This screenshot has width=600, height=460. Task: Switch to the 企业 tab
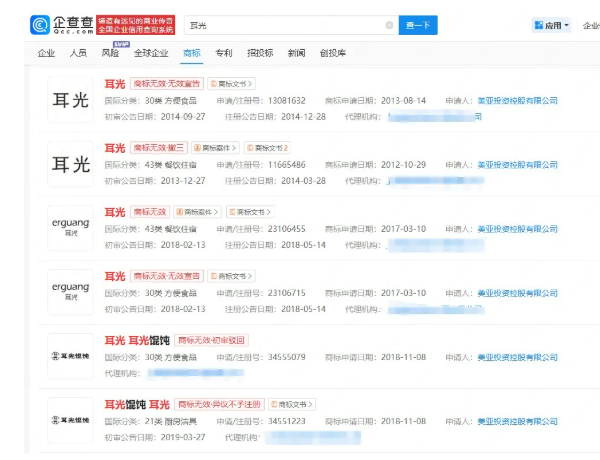click(x=46, y=52)
